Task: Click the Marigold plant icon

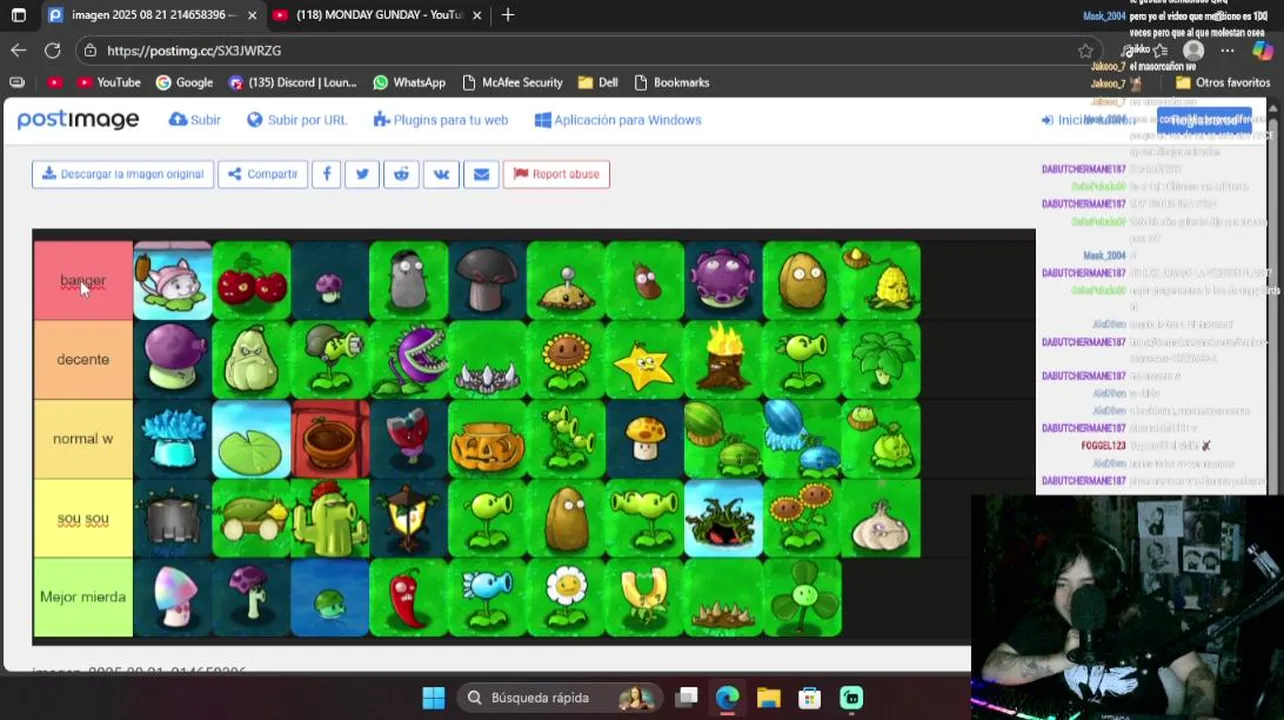Action: (566, 597)
